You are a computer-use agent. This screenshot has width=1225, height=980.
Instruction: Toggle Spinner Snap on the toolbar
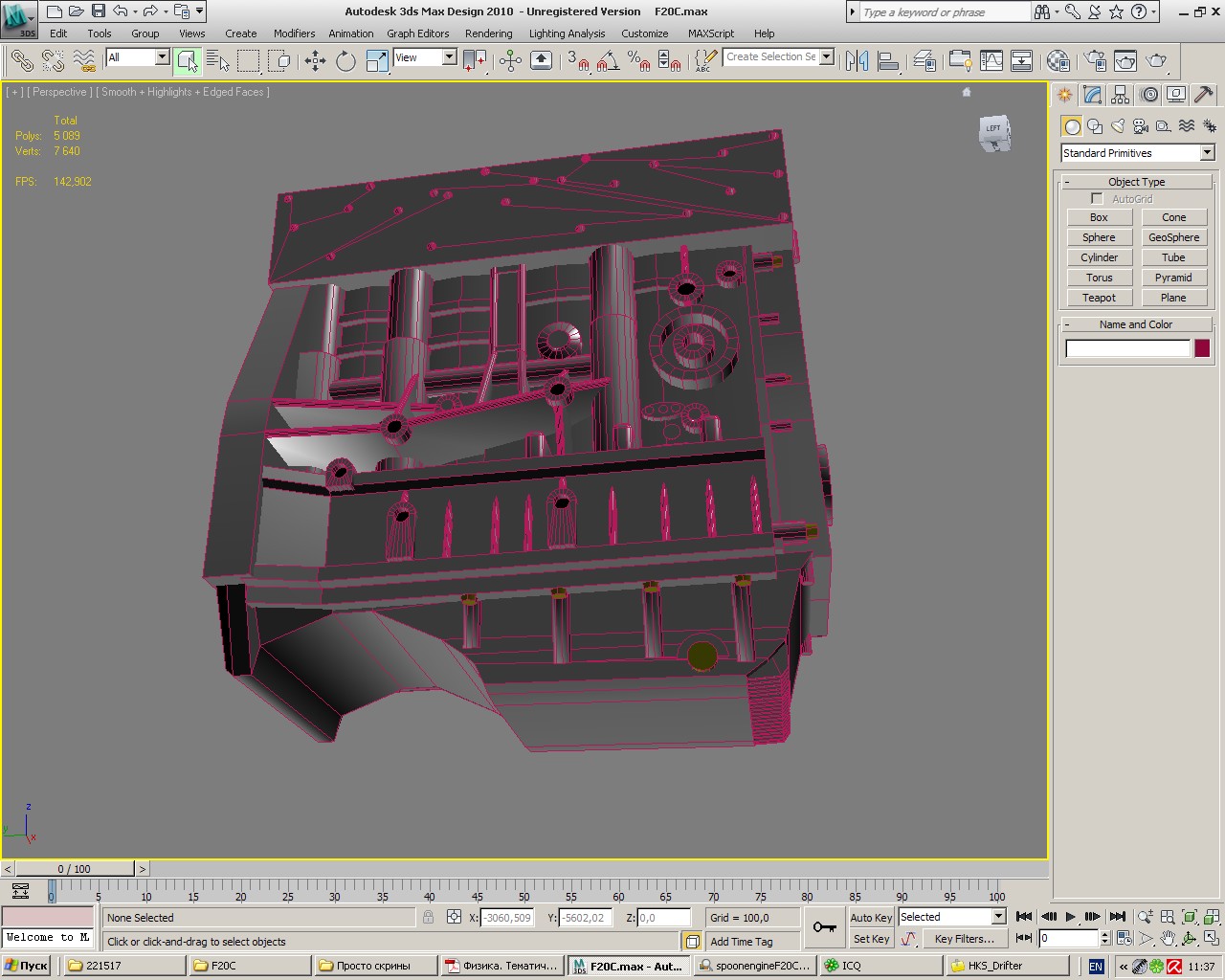coord(670,61)
